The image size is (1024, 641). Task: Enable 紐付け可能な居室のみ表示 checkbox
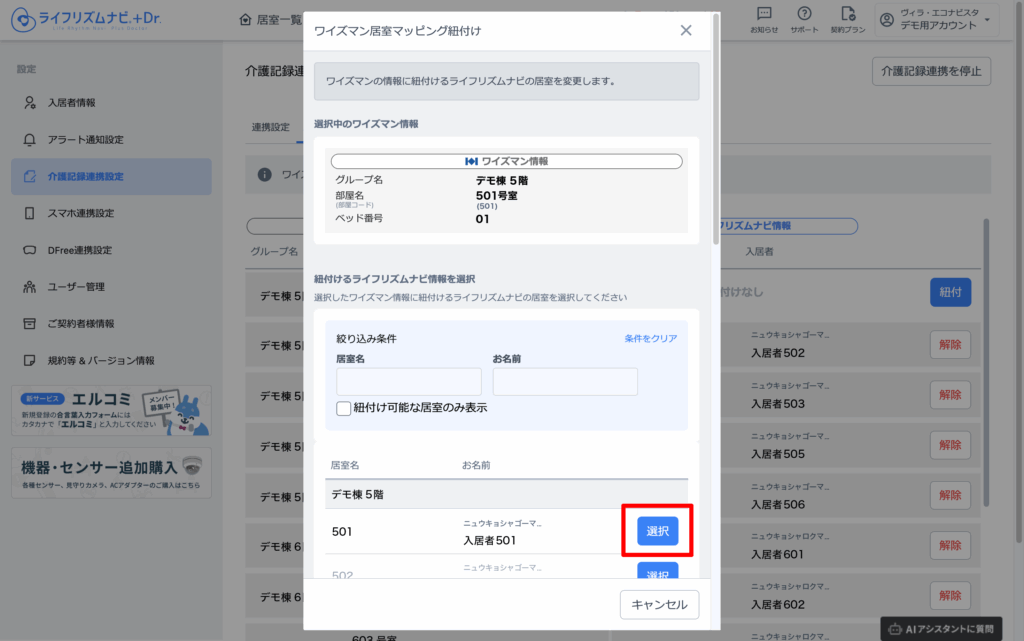[x=344, y=408]
